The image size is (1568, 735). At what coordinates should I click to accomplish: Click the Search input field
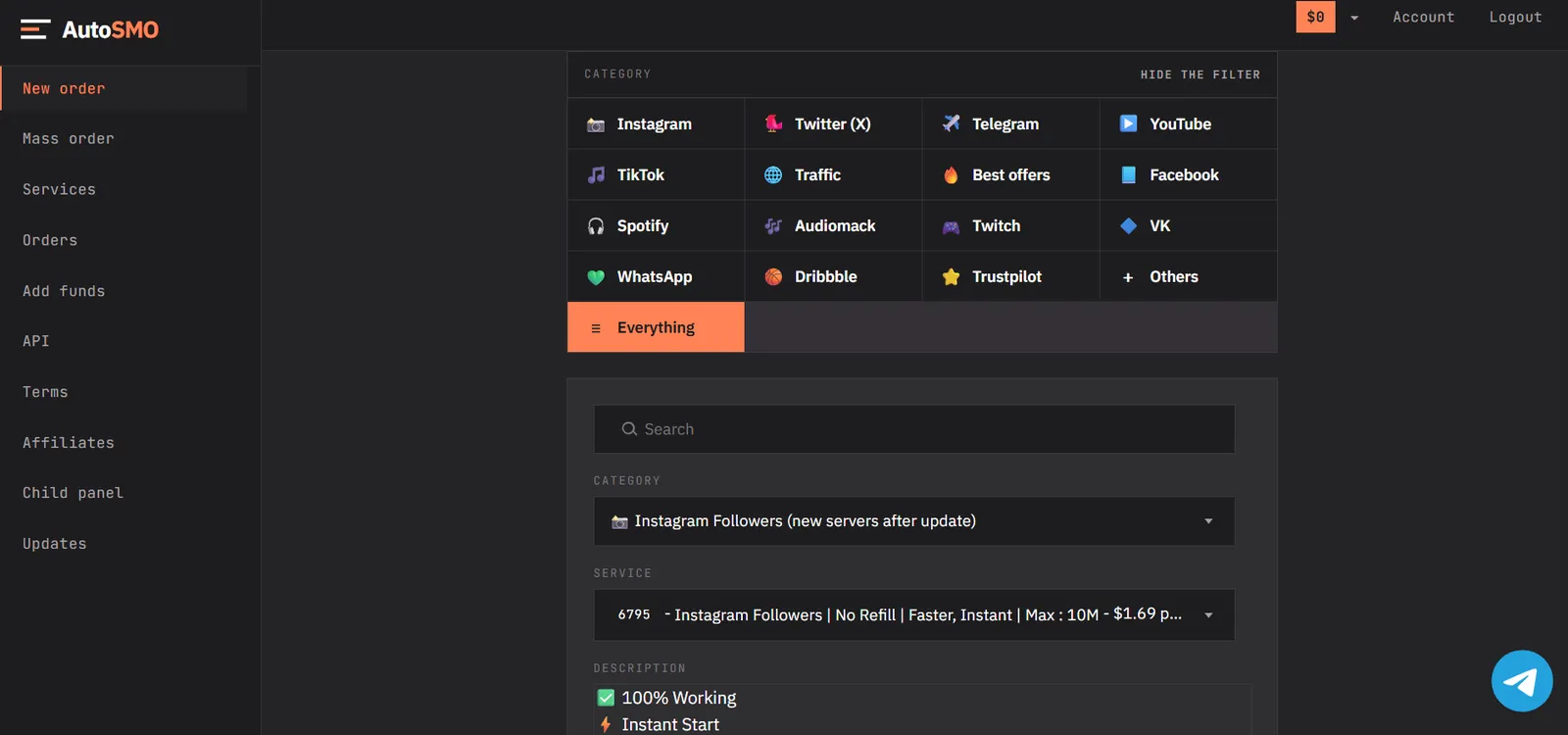914,429
